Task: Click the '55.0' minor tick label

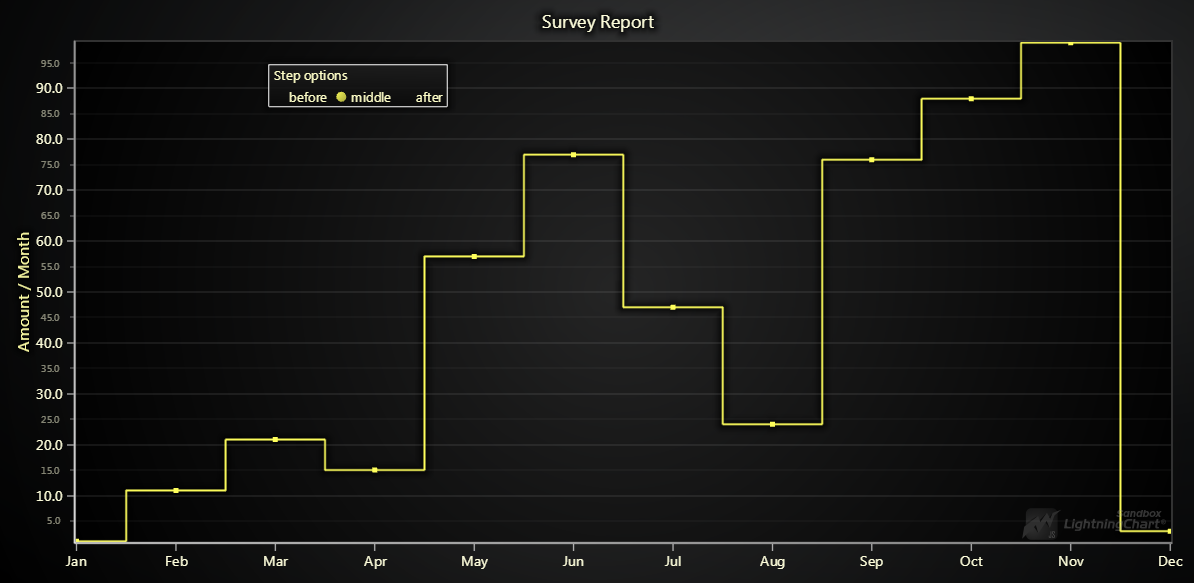Action: point(50,267)
